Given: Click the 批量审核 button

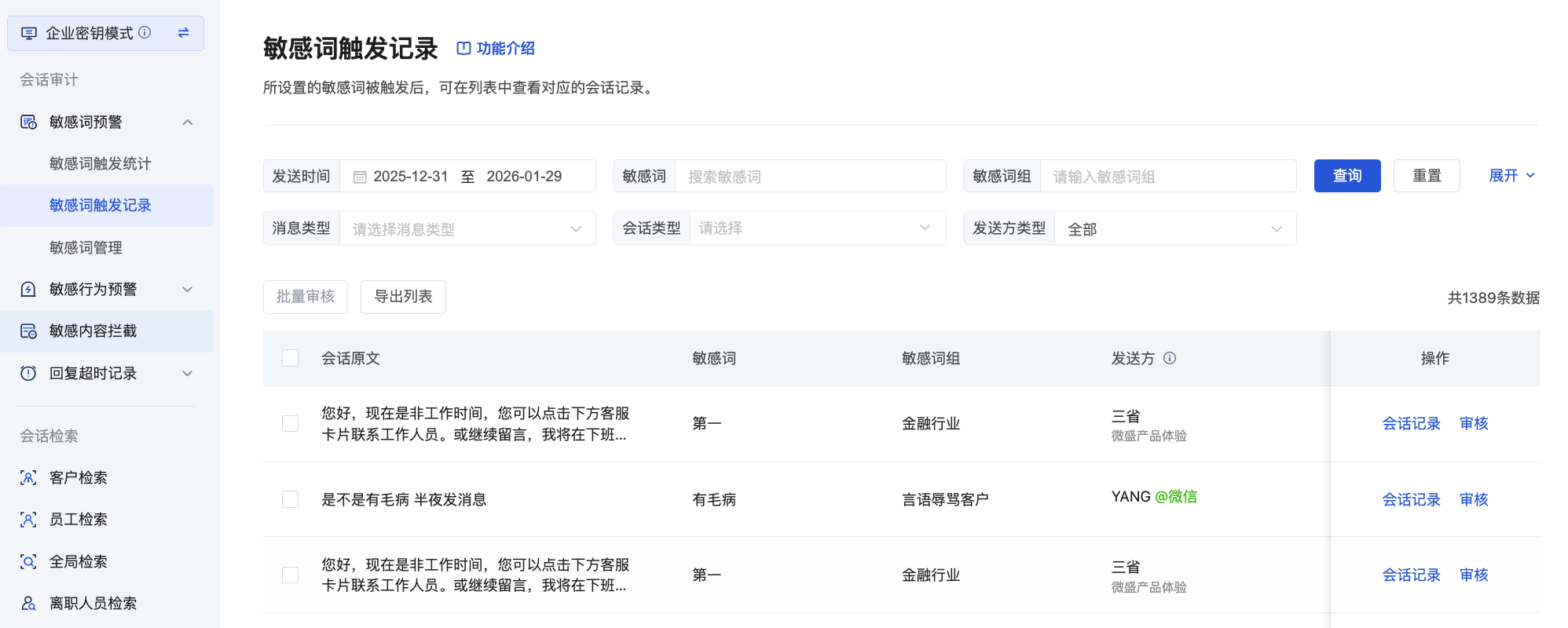Looking at the screenshot, I should (x=306, y=297).
